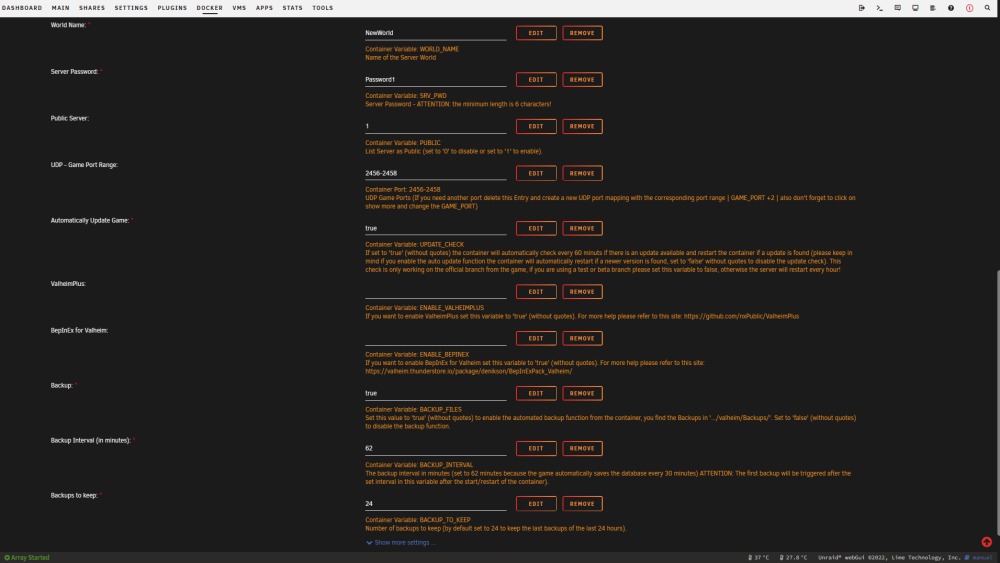Viewport: 1000px width, 563px height.
Task: Remove the World Name variable
Action: pyautogui.click(x=582, y=33)
